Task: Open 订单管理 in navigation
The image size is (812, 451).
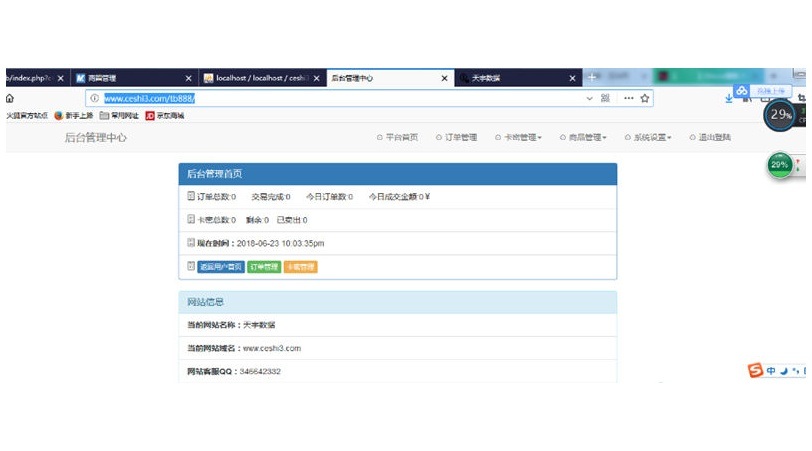Action: pos(456,137)
